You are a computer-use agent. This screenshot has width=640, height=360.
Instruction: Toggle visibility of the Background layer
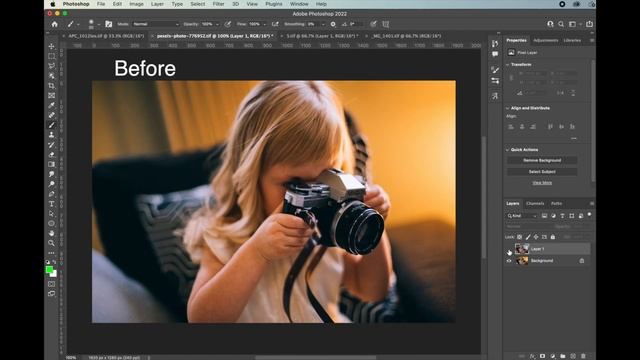[x=509, y=261]
